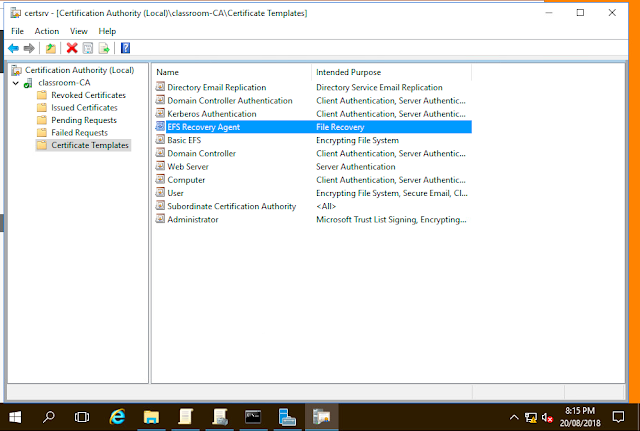Viewport: 640px width, 431px height.
Task: Open the Action menu
Action: (47, 31)
